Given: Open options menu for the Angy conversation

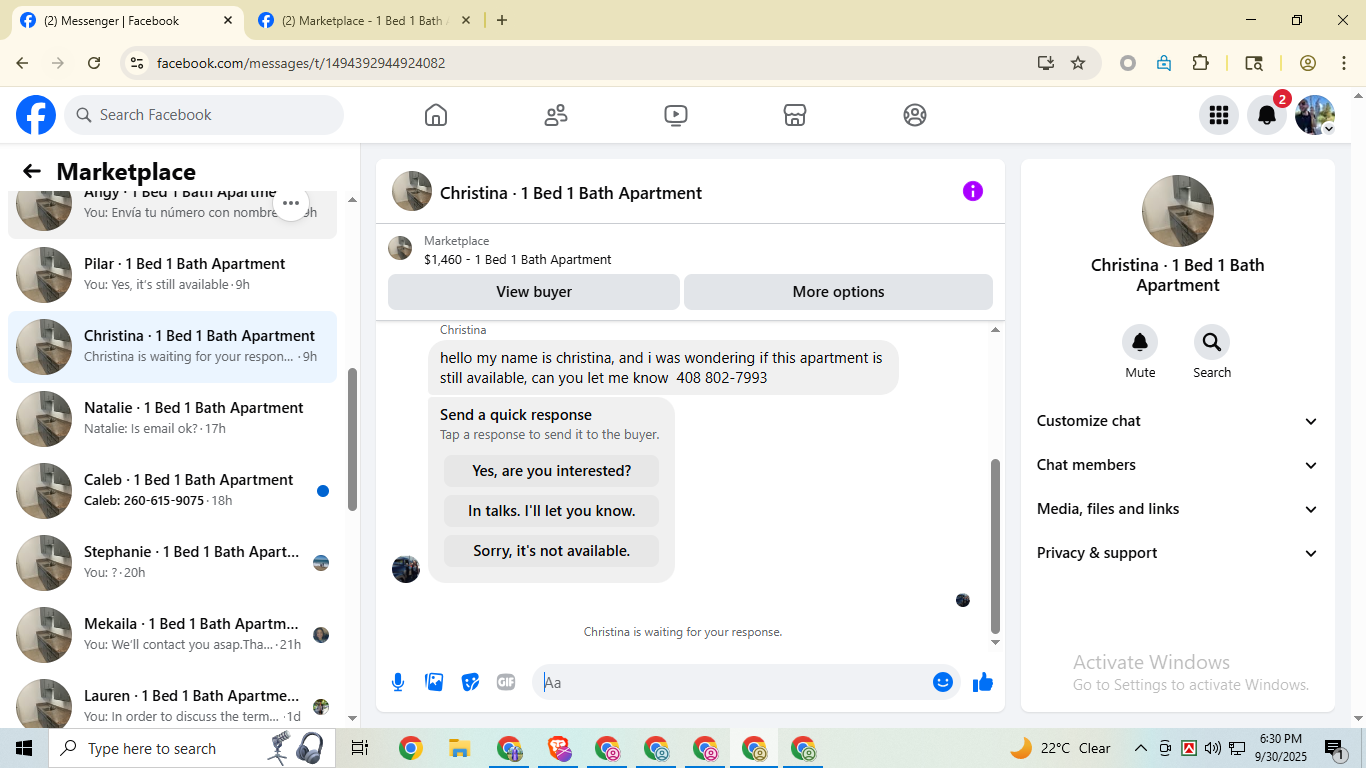Looking at the screenshot, I should [291, 203].
